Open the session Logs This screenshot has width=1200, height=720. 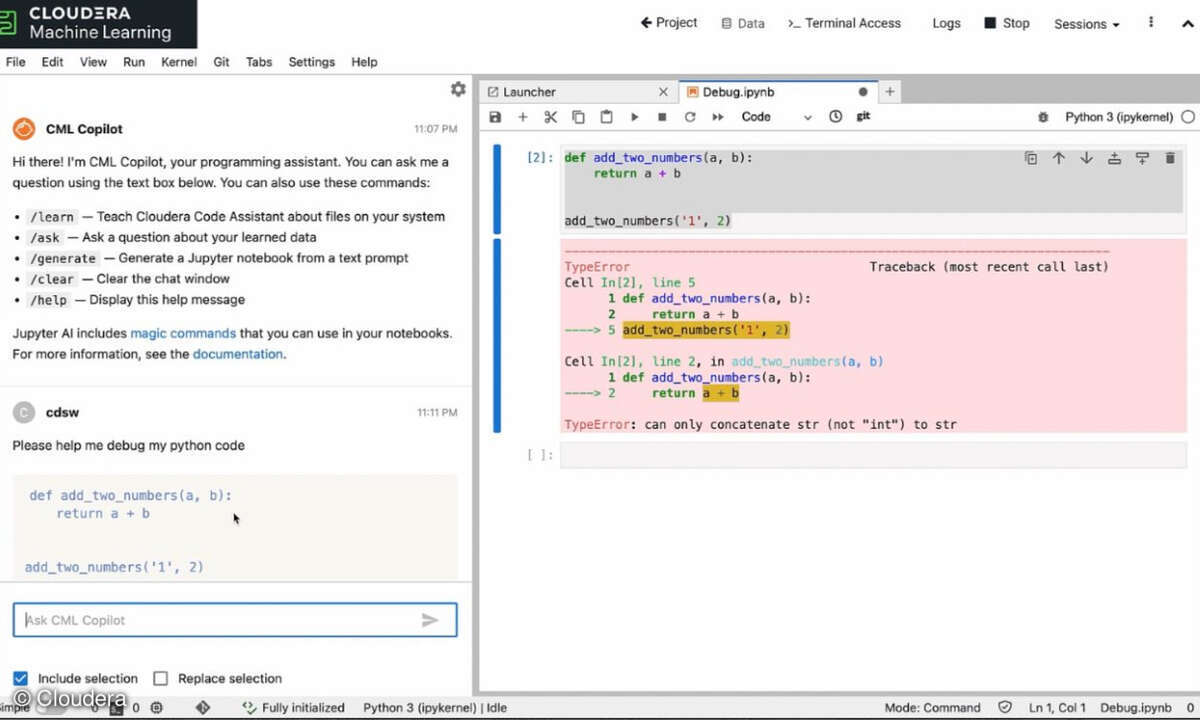[946, 23]
